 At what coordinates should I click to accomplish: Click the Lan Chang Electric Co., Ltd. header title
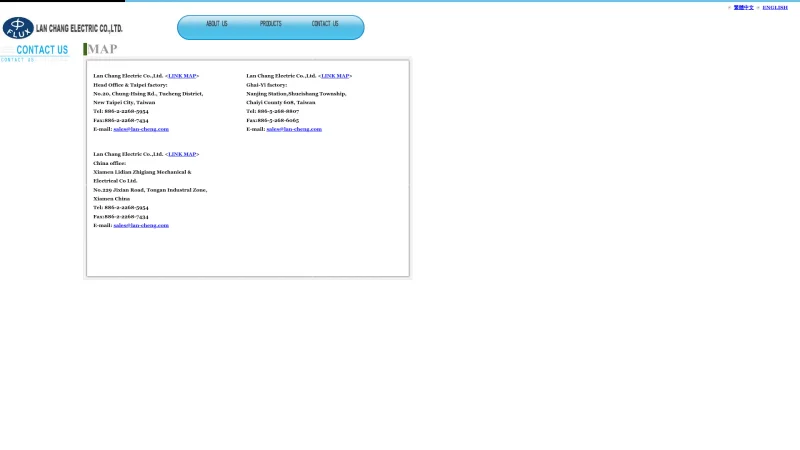pos(79,29)
